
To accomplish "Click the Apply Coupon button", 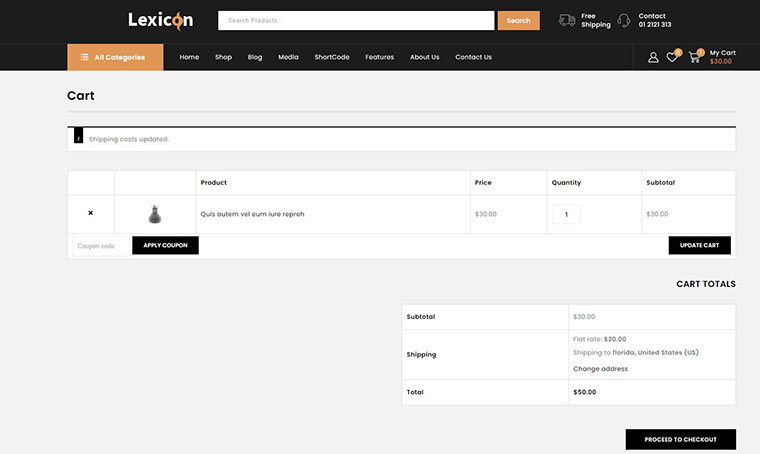I will [x=165, y=245].
